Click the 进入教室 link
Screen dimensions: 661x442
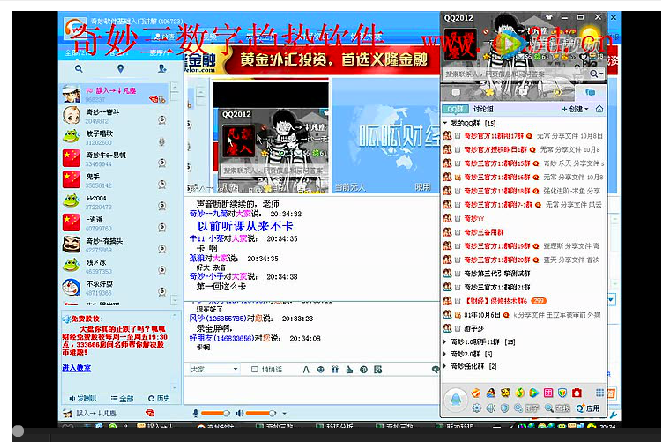[76, 367]
